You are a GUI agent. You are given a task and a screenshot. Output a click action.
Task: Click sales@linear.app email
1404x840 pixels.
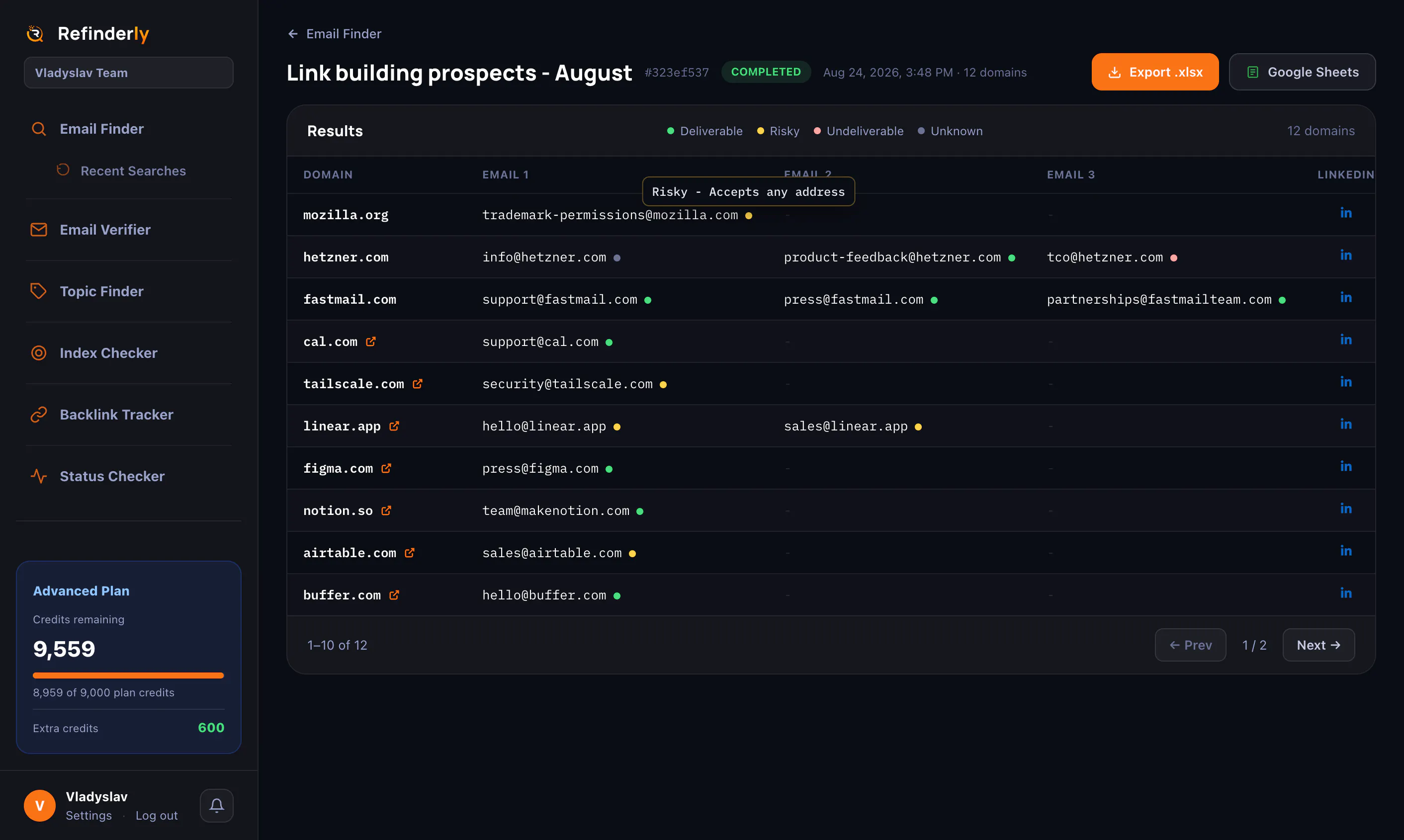(x=846, y=426)
